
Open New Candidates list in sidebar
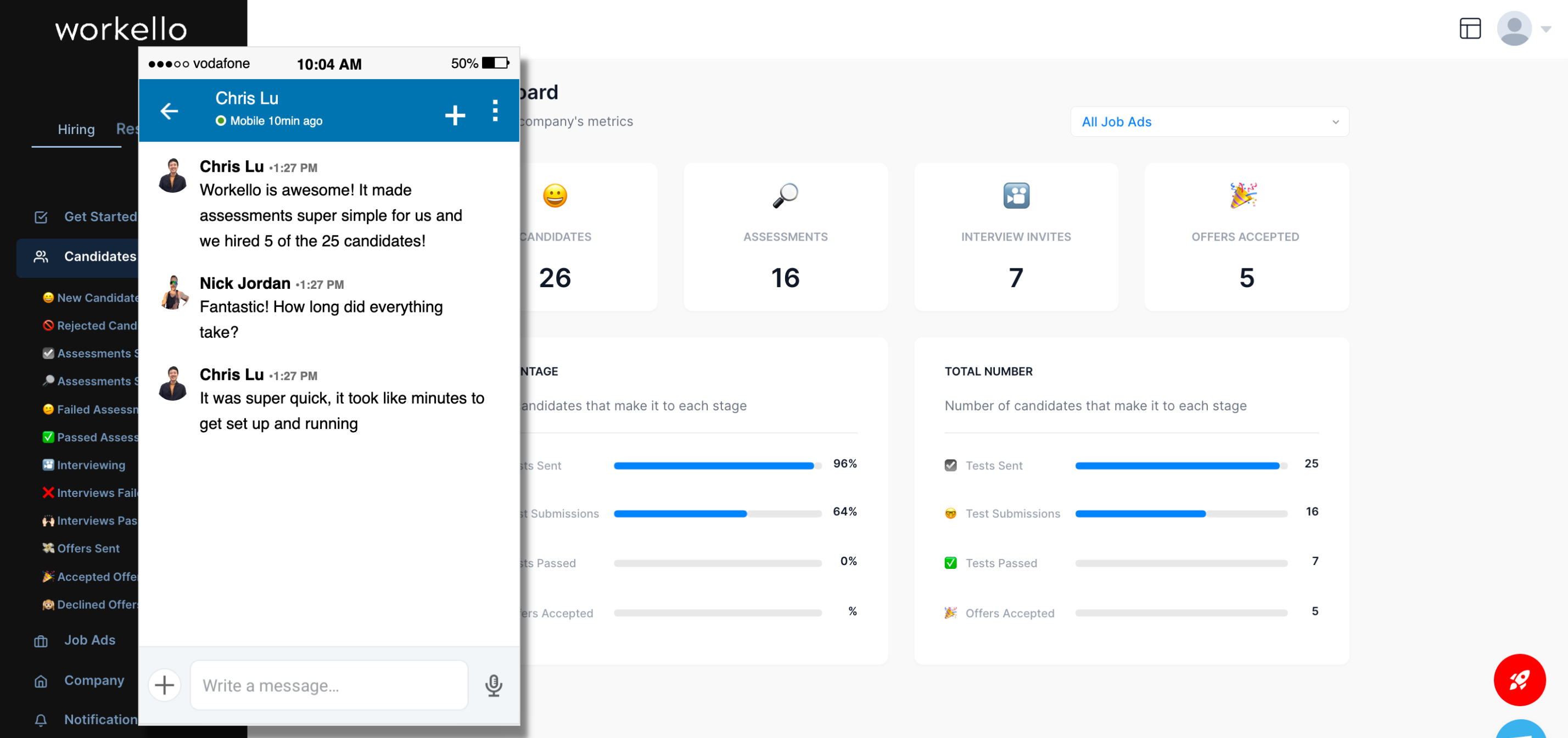point(90,298)
